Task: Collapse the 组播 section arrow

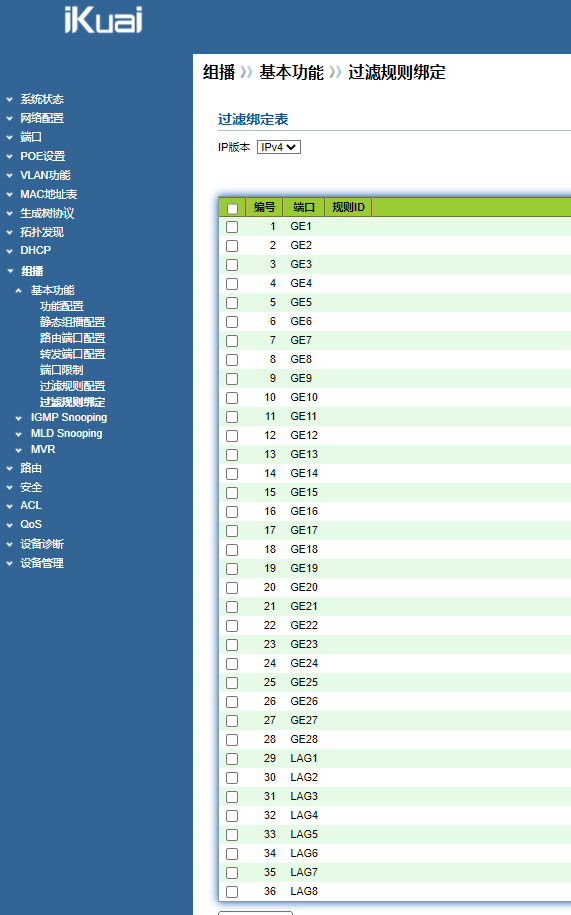Action: pyautogui.click(x=10, y=271)
